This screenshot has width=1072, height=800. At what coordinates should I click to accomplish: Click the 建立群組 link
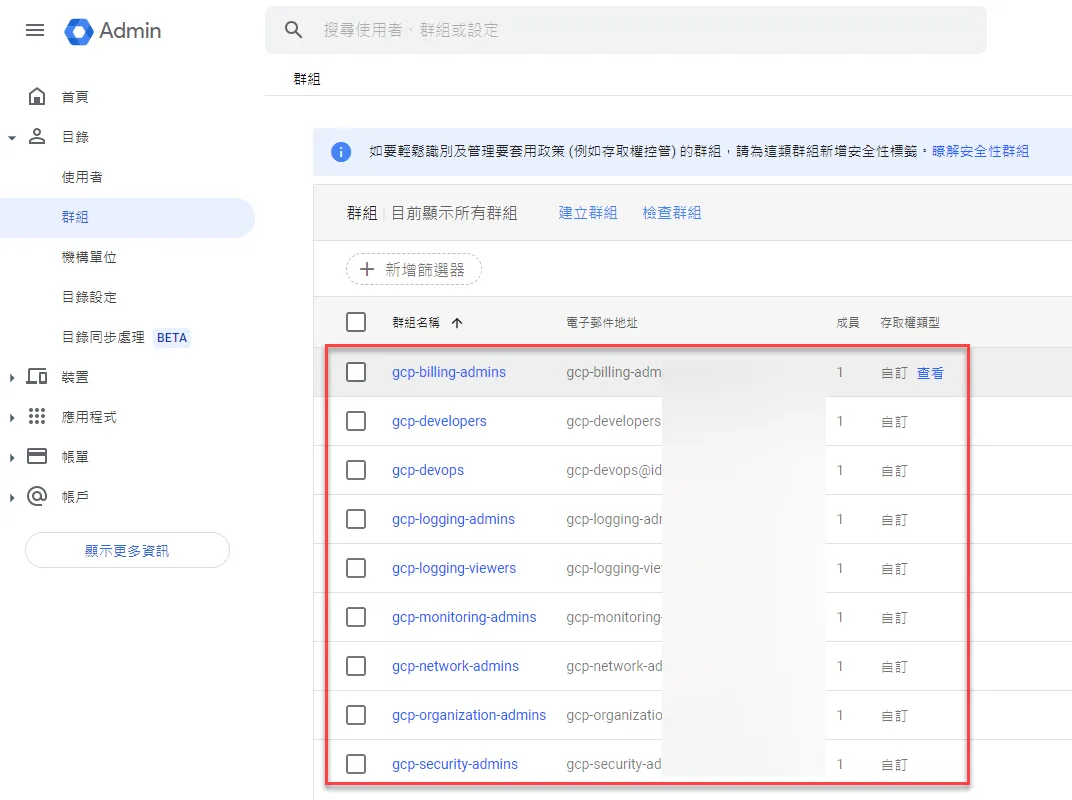click(x=587, y=213)
